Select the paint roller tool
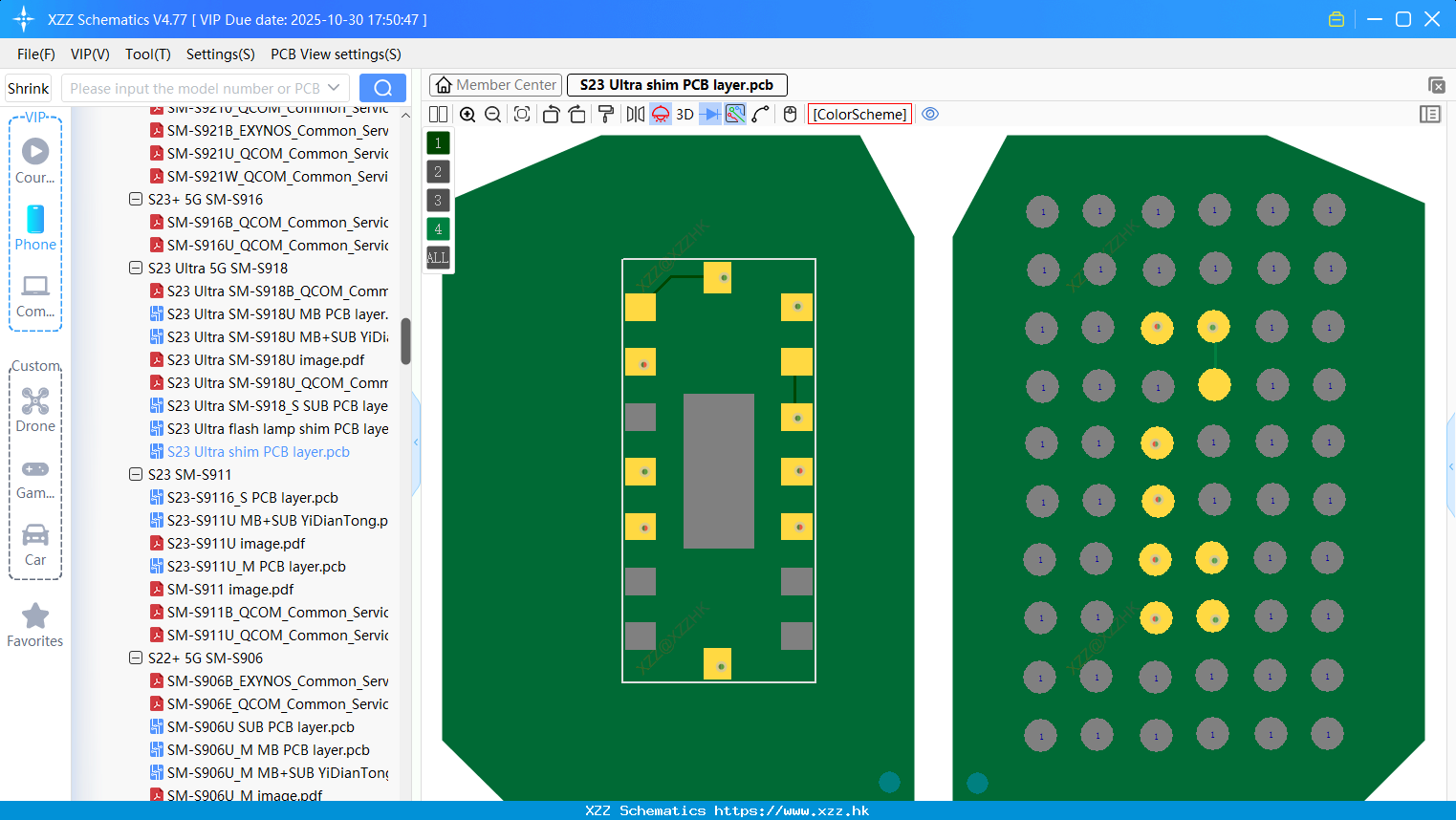The image size is (1456, 820). click(x=605, y=115)
